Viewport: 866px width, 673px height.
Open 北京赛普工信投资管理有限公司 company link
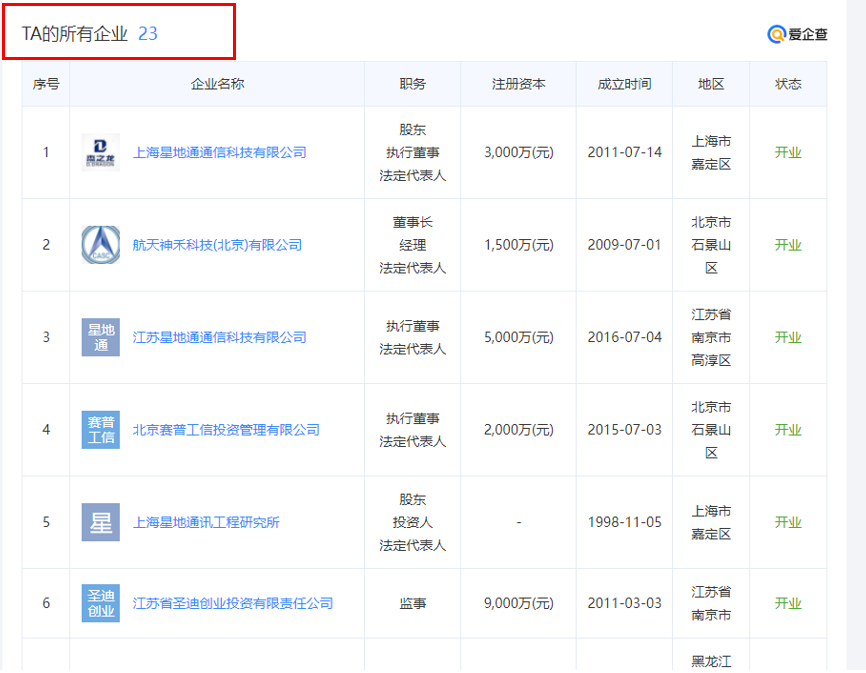pyautogui.click(x=226, y=430)
